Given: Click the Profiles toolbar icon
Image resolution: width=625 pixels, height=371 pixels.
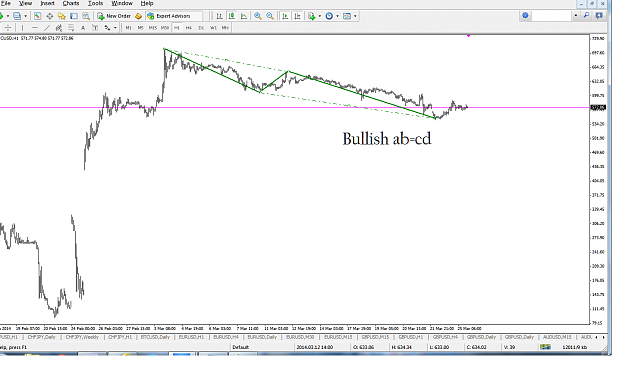Looking at the screenshot, I should (17, 16).
